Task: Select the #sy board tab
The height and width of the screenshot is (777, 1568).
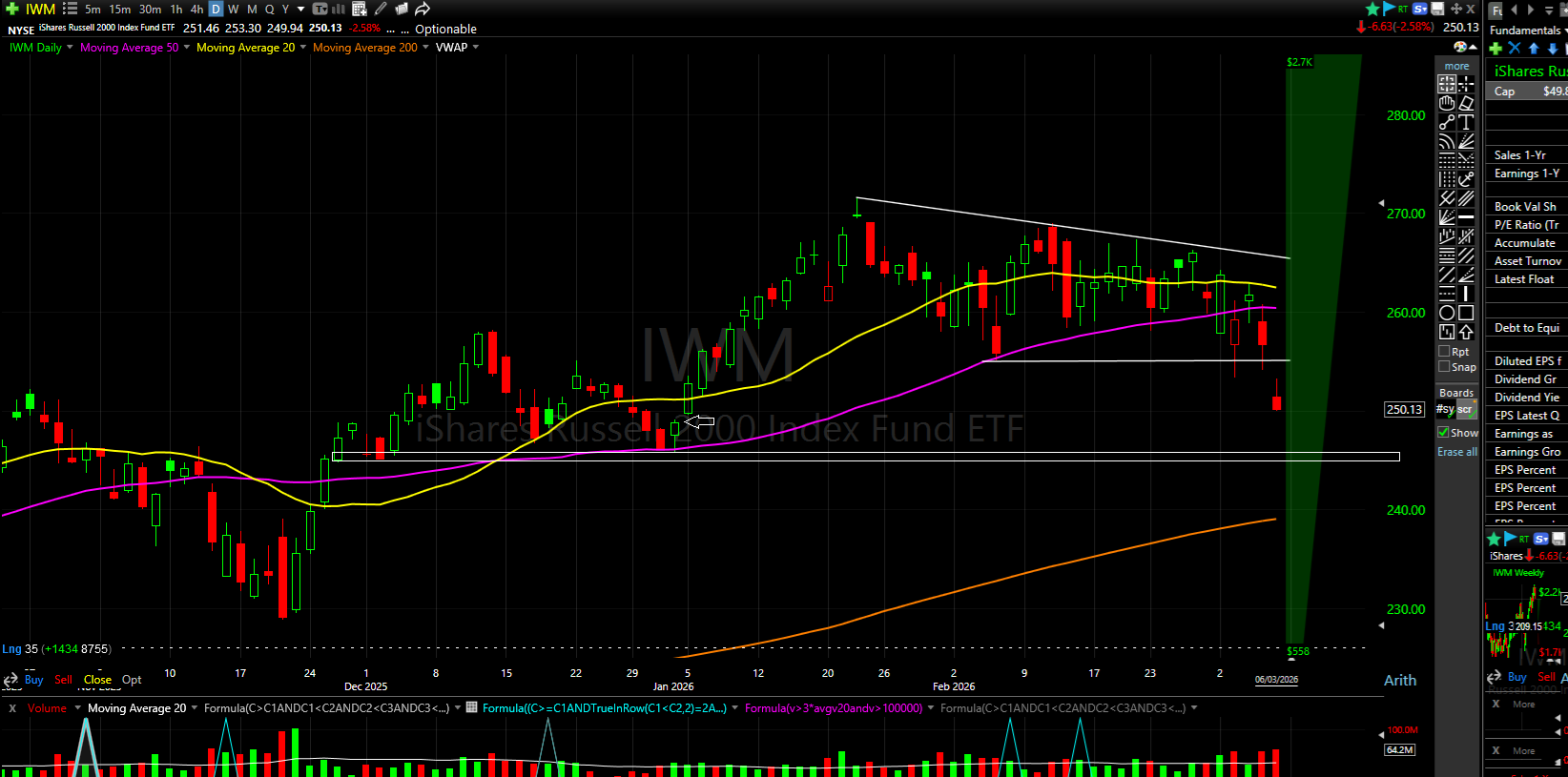Action: tap(1446, 409)
